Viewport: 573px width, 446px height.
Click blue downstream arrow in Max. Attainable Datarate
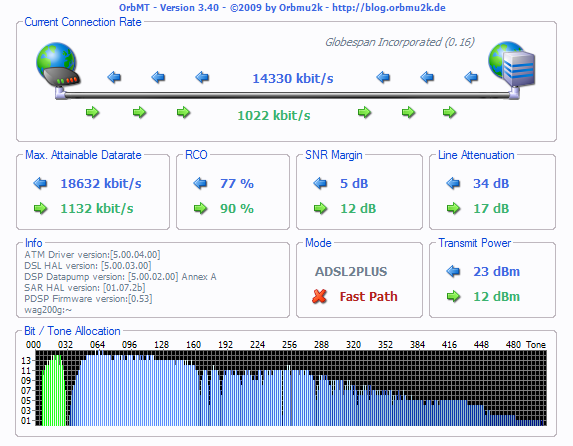pyautogui.click(x=40, y=183)
